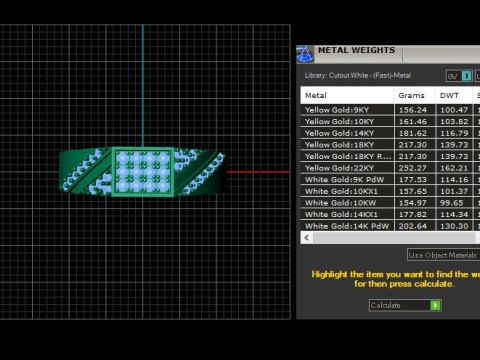
Task: Click the 156.24 grams value
Action: (413, 110)
